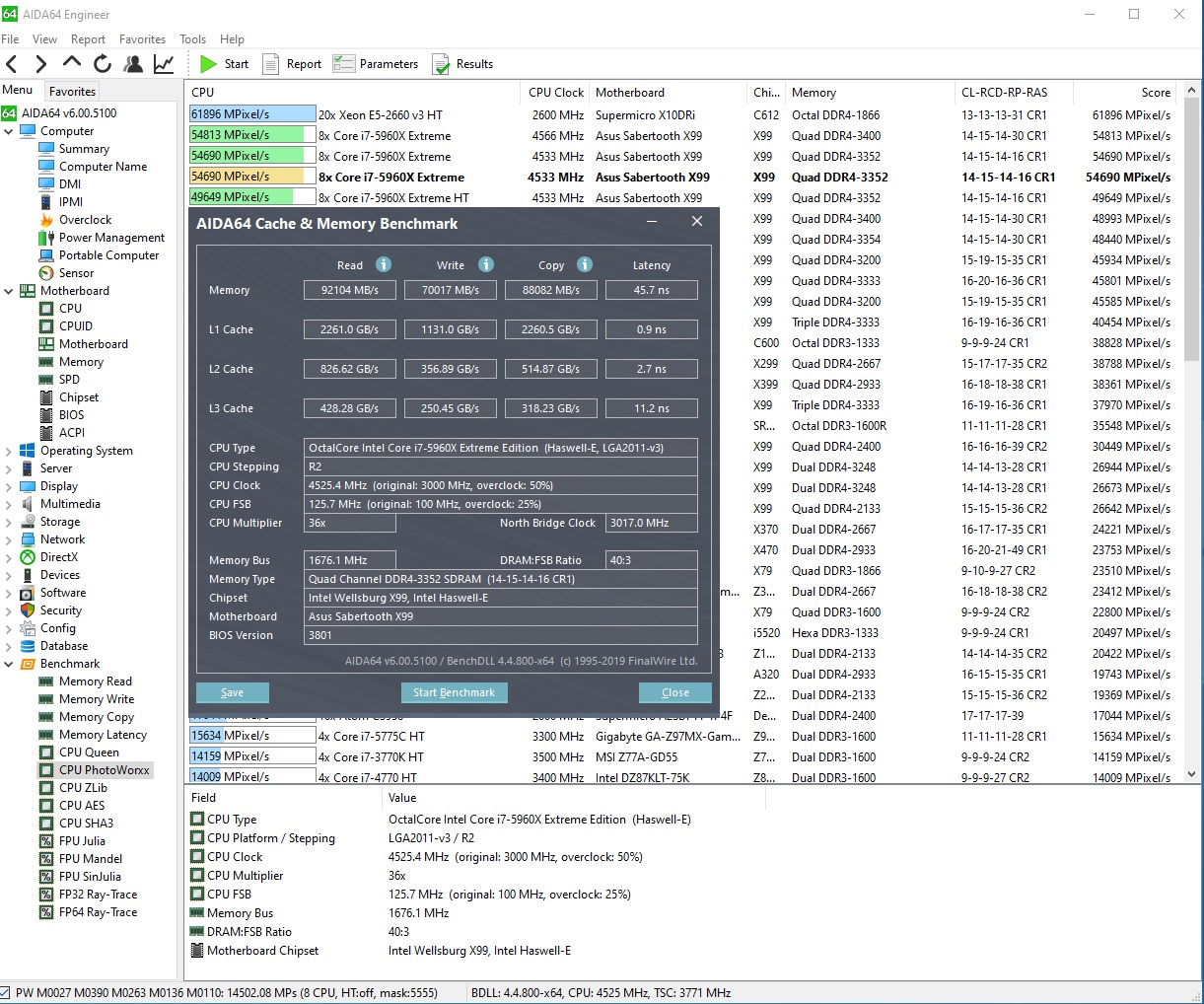Select SPD under Motherboard
Viewport: 1204px width, 1004px height.
point(69,380)
